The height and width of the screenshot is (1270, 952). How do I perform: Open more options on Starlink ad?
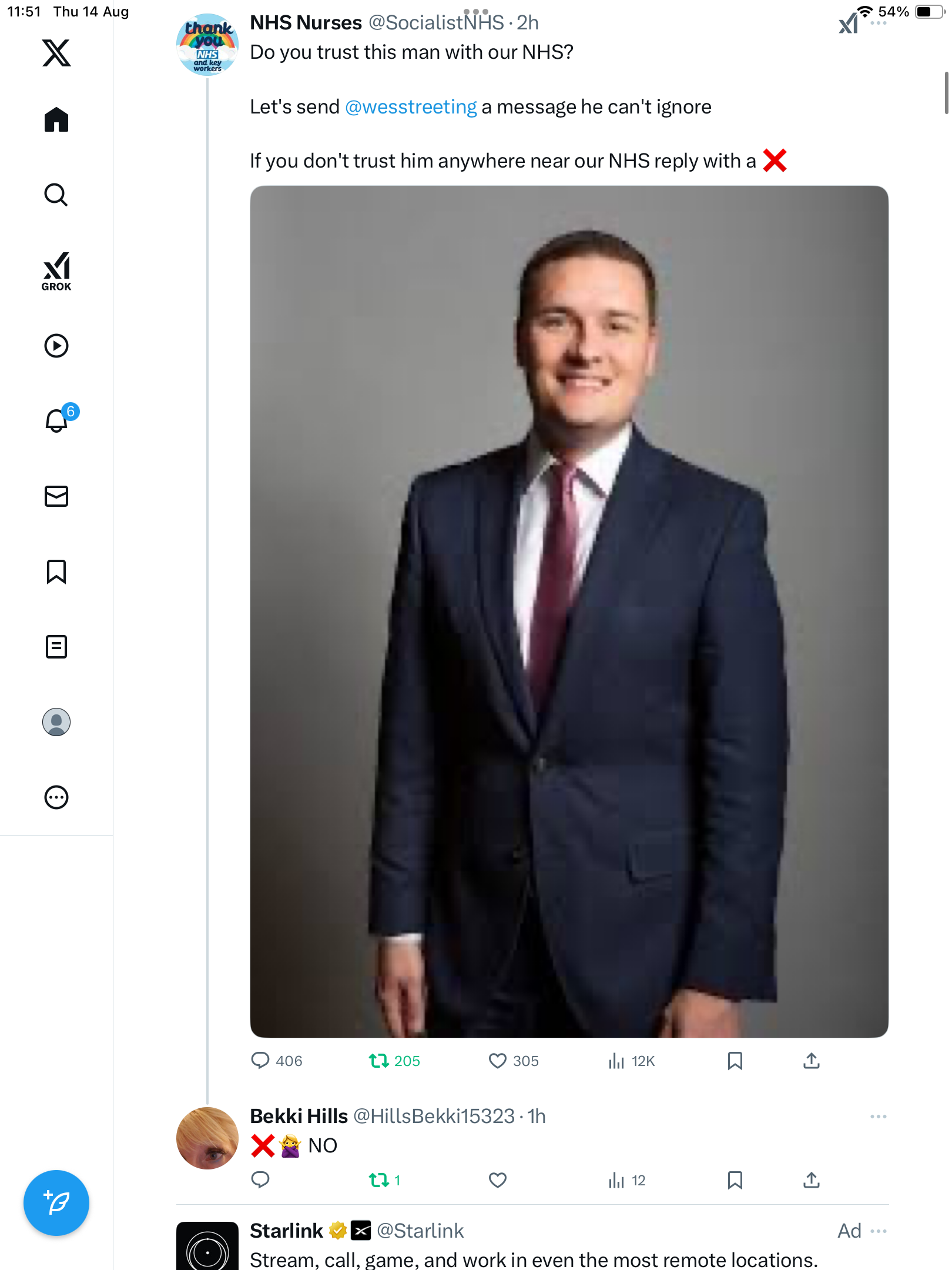pos(878,1231)
